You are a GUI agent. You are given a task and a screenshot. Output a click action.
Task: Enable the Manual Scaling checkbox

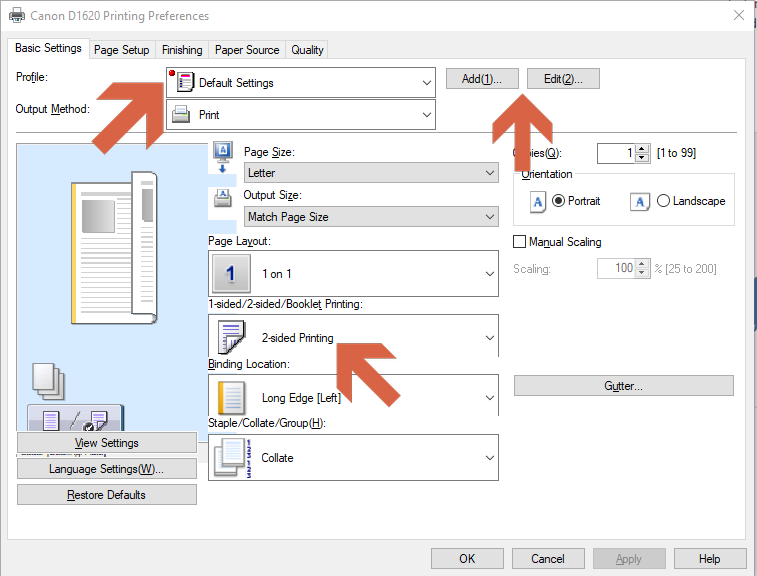coord(519,242)
